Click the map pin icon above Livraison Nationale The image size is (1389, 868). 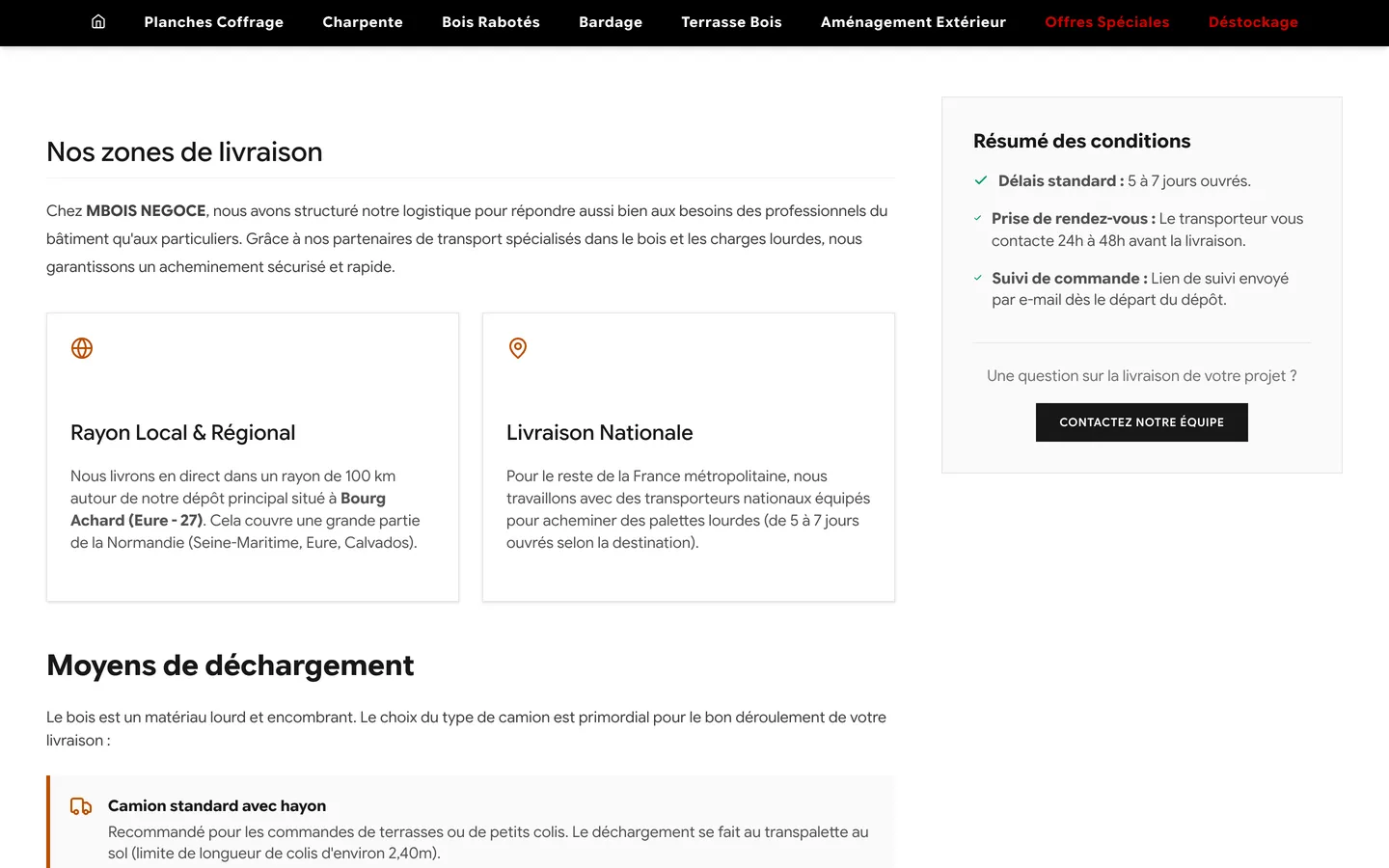(x=518, y=348)
